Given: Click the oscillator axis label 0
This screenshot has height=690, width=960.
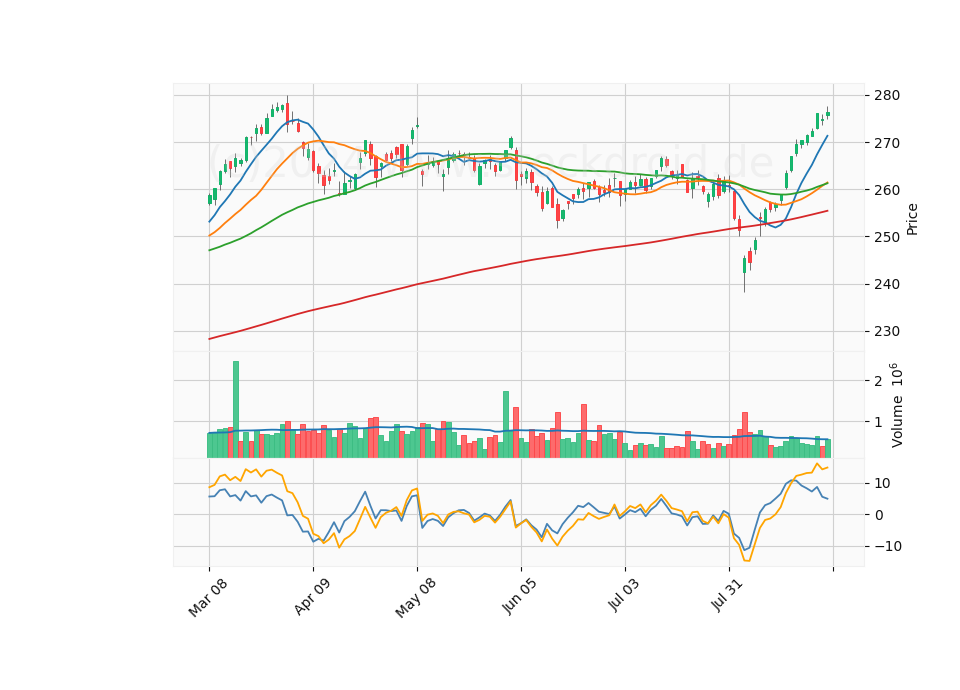Looking at the screenshot, I should (879, 515).
